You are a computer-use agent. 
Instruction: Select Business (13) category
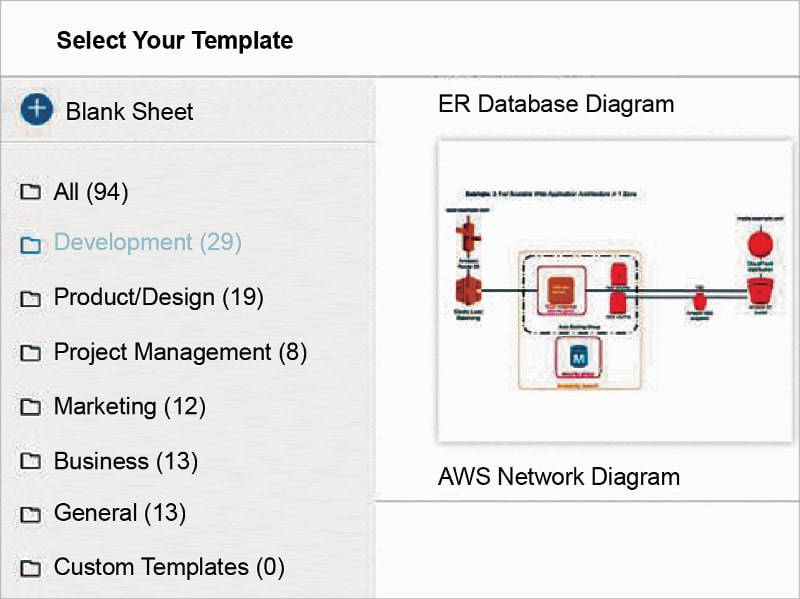pyautogui.click(x=126, y=461)
